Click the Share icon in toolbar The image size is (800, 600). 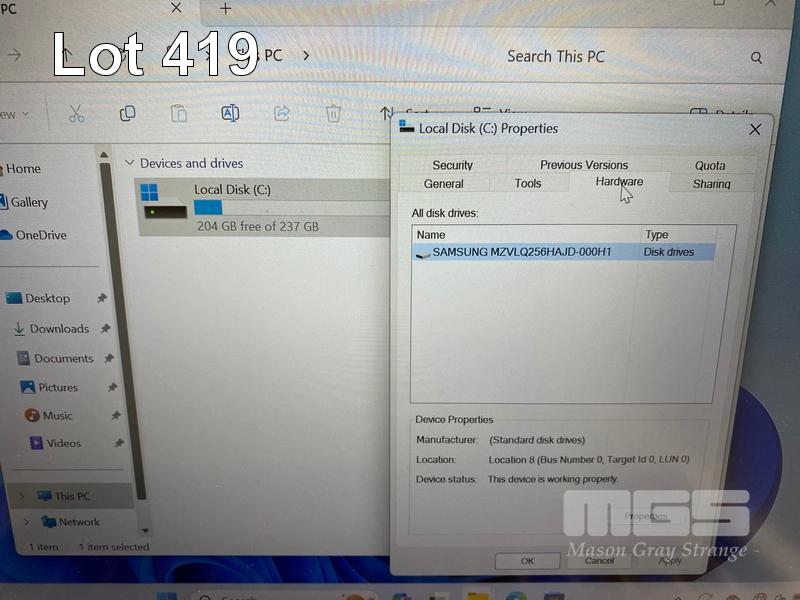(x=282, y=113)
